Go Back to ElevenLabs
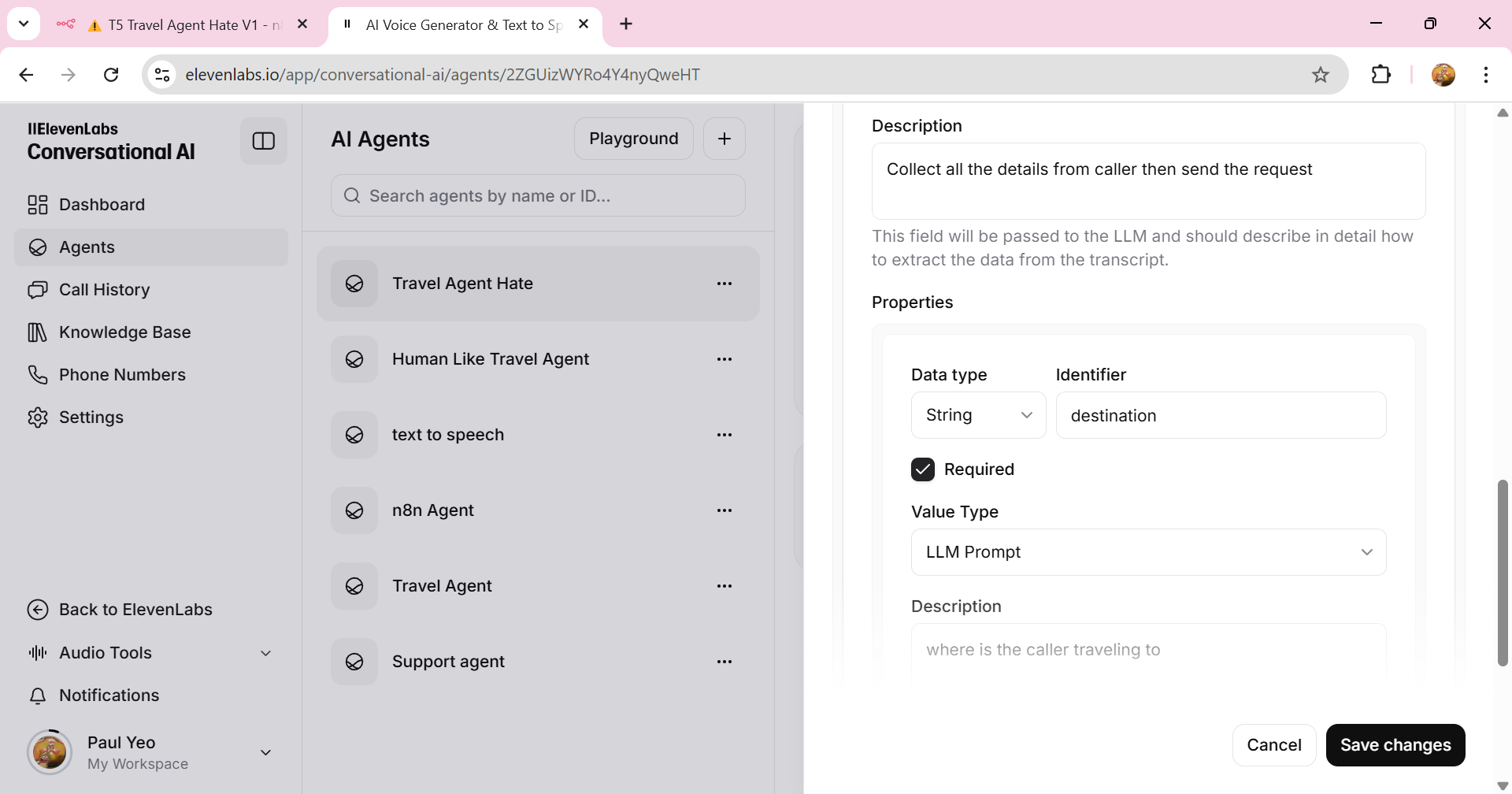This screenshot has width=1512, height=794. click(x=120, y=610)
